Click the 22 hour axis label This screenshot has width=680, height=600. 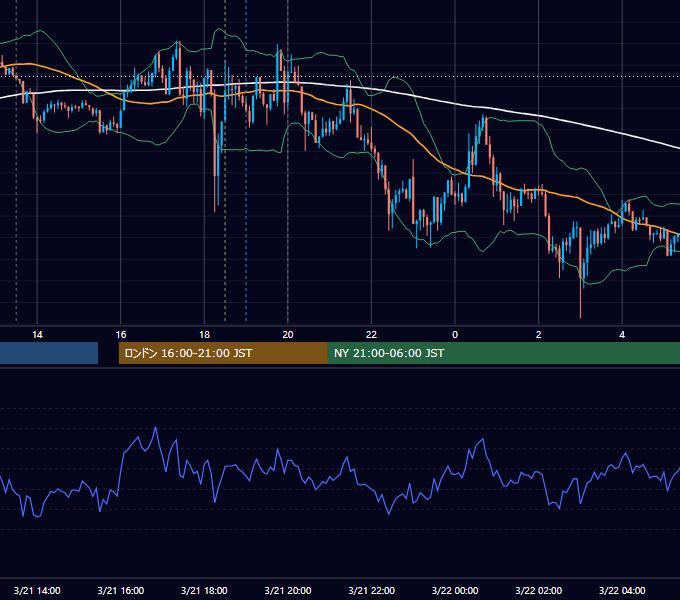click(371, 335)
